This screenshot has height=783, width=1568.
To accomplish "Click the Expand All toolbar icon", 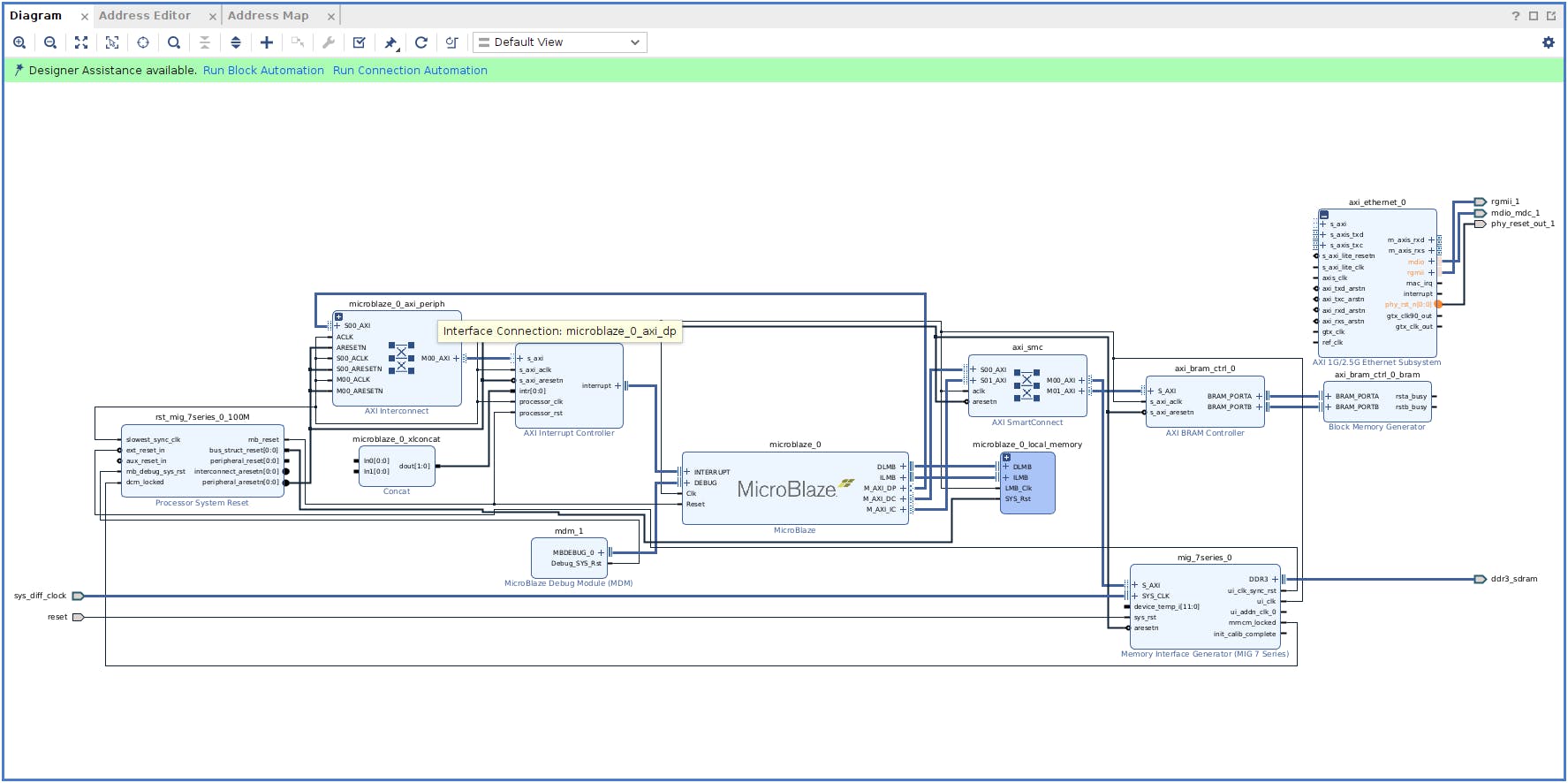I will tap(236, 42).
